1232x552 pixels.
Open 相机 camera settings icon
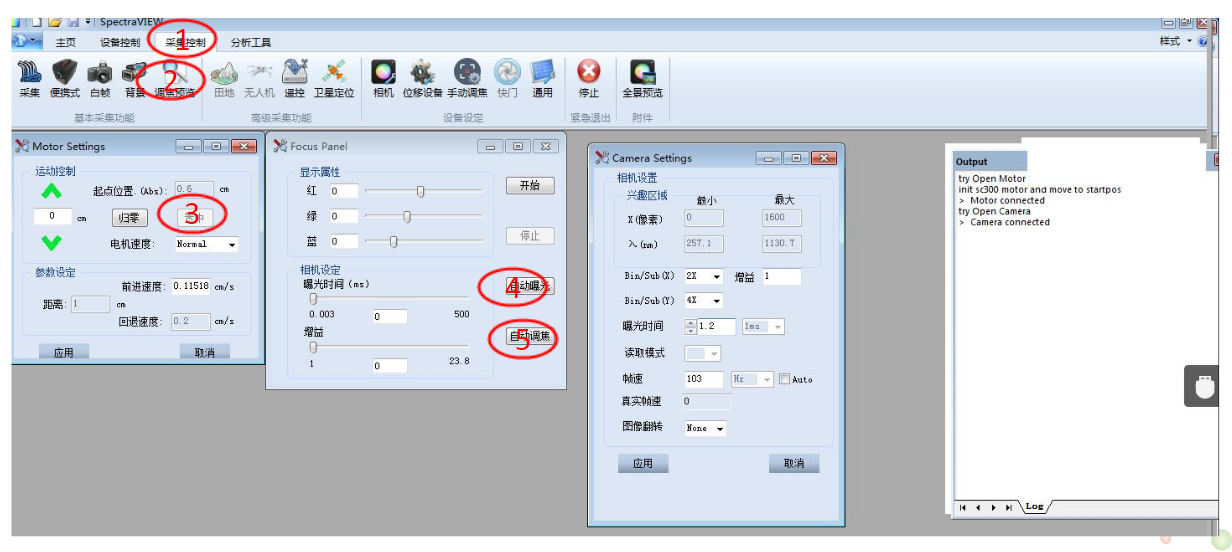tap(383, 75)
